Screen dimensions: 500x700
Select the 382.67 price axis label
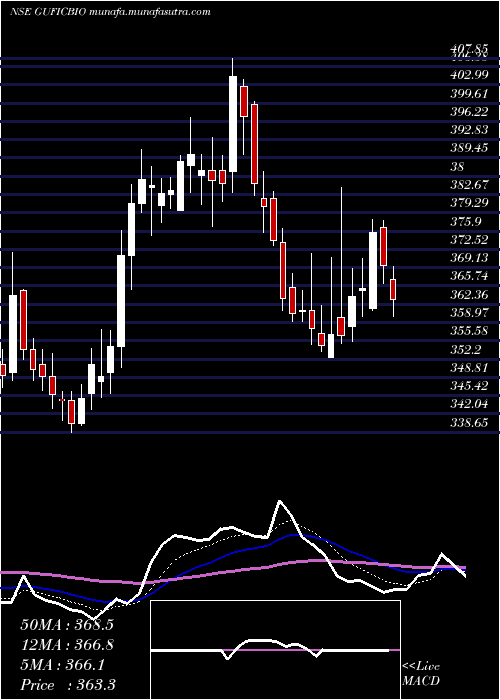pyautogui.click(x=470, y=185)
